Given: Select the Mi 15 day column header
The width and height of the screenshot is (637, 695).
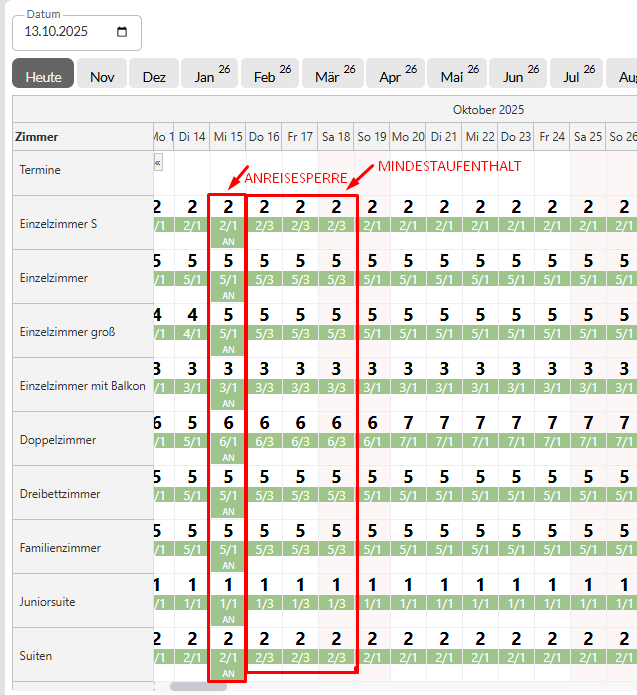Looking at the screenshot, I should click(x=228, y=136).
